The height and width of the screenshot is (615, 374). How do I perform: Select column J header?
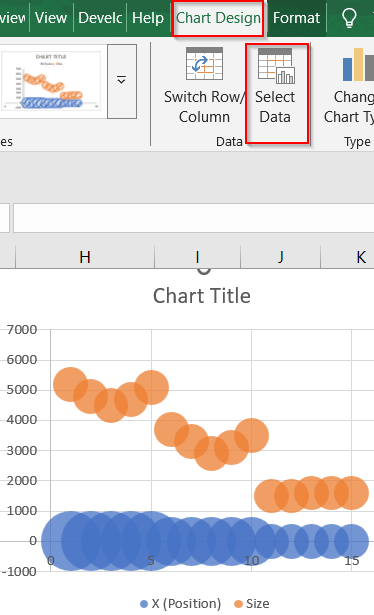[x=280, y=258]
